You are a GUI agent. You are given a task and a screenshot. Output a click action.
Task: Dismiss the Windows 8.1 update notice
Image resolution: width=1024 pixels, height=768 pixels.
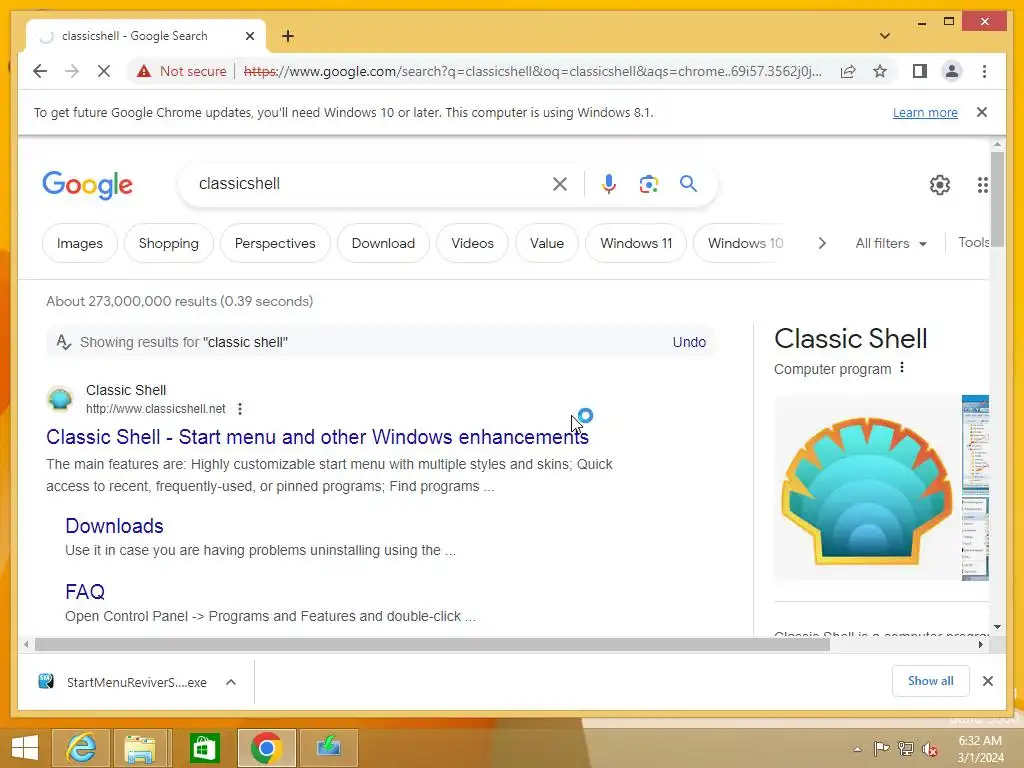[x=982, y=112]
